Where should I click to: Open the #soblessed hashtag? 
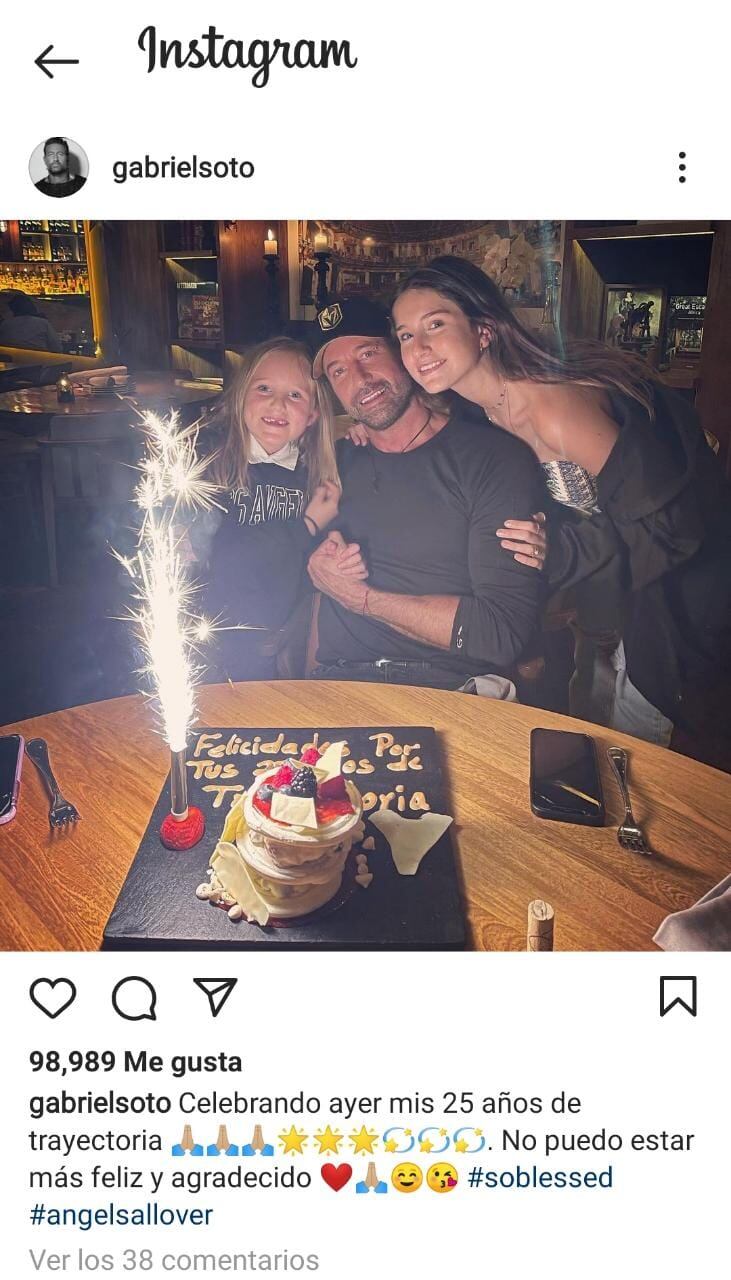[x=540, y=1177]
